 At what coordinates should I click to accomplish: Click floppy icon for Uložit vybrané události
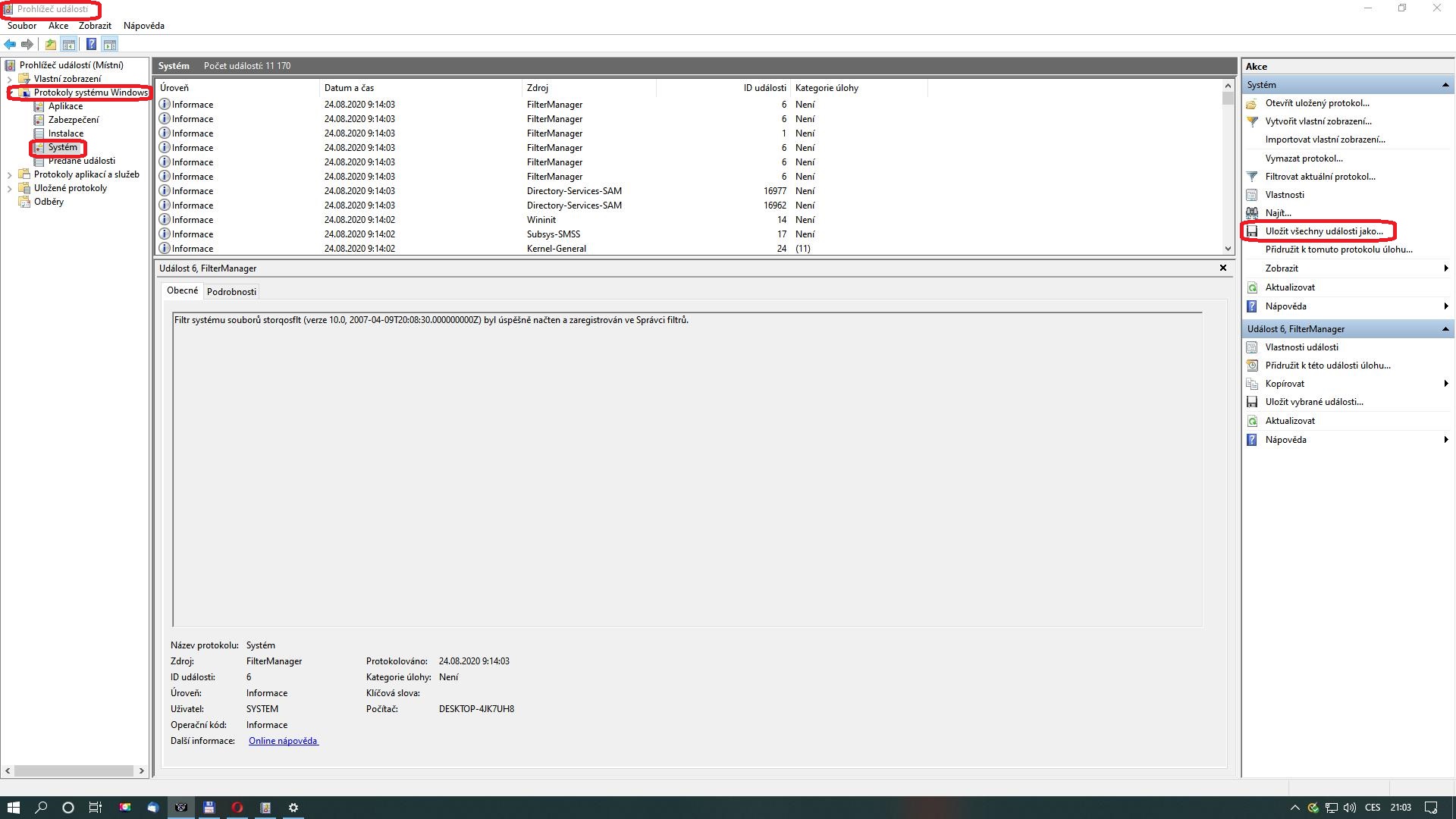(1252, 402)
